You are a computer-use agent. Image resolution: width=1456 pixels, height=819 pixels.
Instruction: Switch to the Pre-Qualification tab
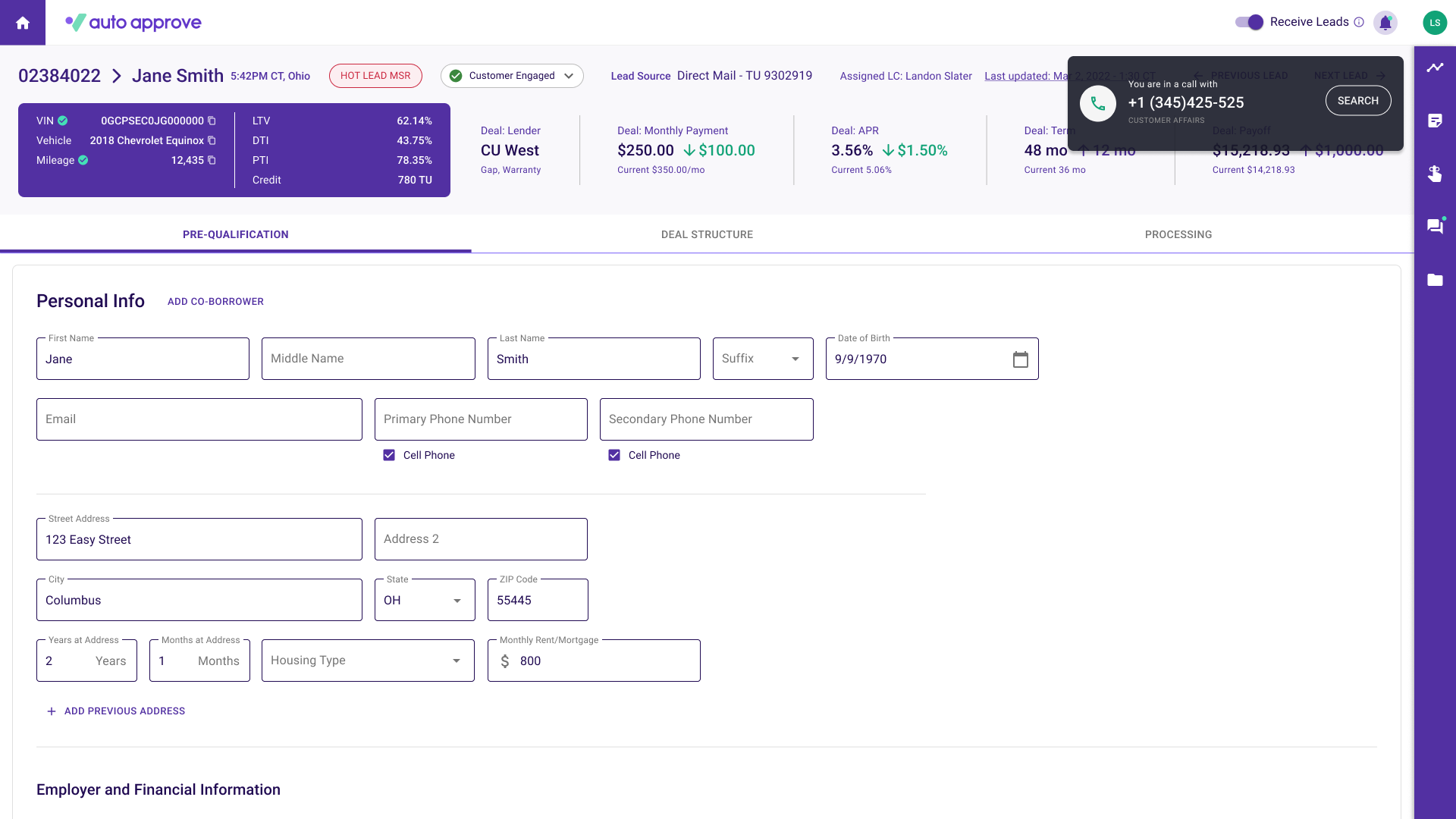pos(236,234)
